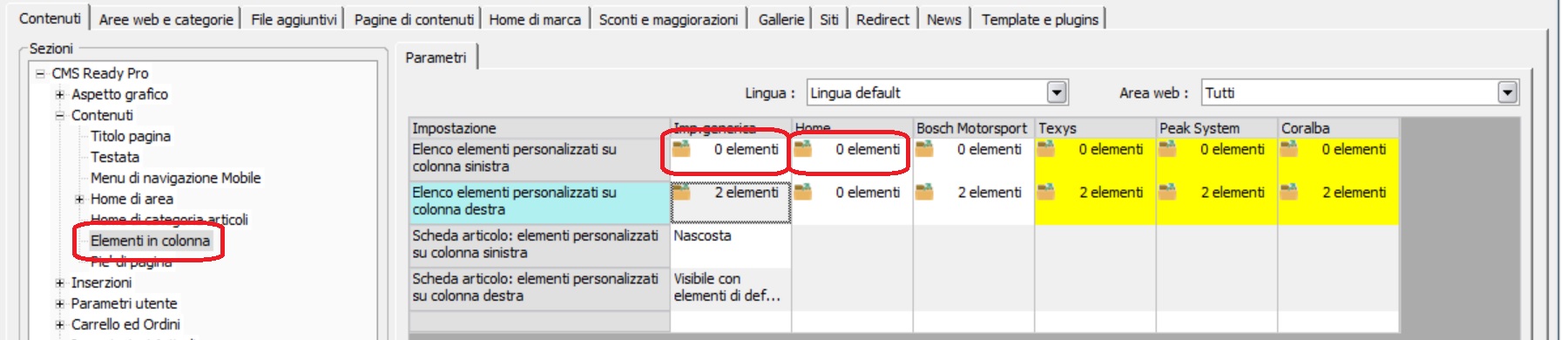The width and height of the screenshot is (1568, 340).
Task: Select the Sconti e maggiorazioni tab
Action: click(668, 19)
